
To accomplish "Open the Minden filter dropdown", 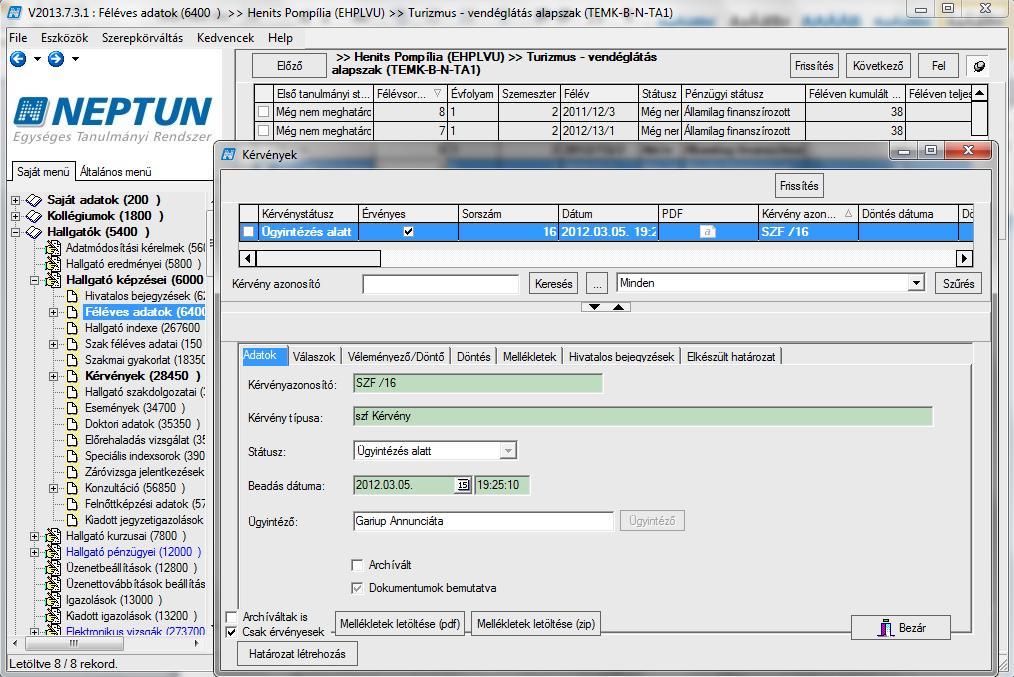I will [x=916, y=283].
